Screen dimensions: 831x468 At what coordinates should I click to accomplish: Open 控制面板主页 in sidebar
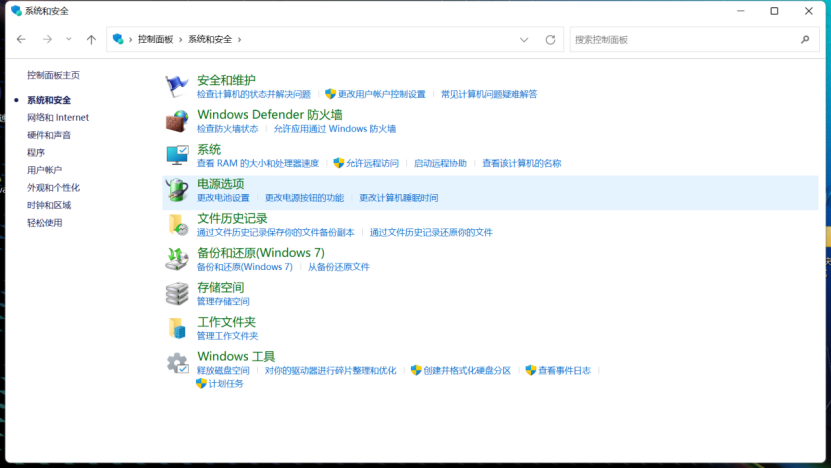tap(54, 75)
